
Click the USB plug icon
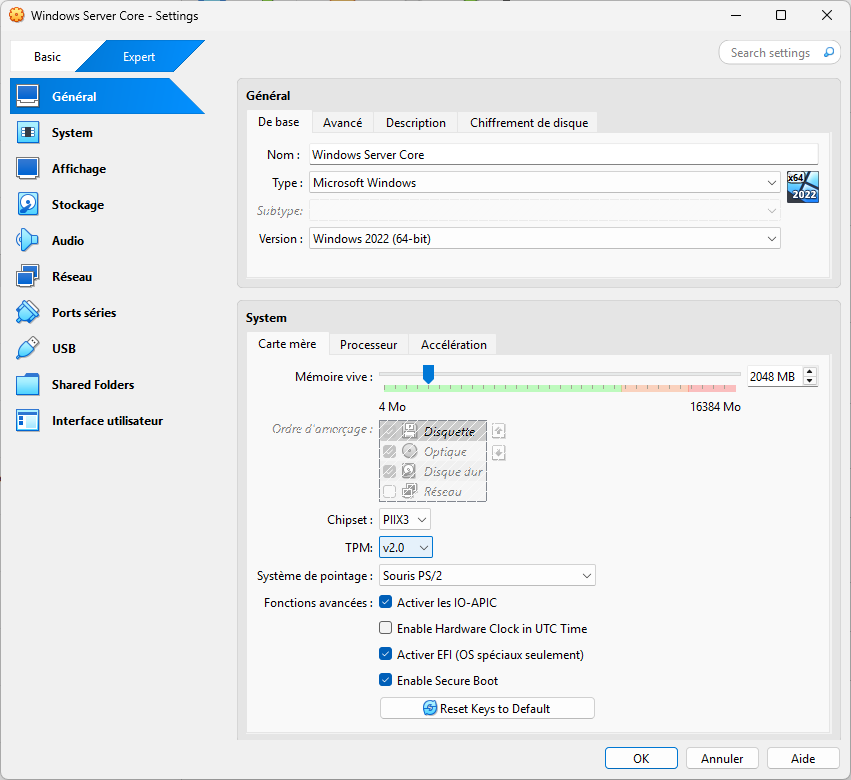click(27, 348)
